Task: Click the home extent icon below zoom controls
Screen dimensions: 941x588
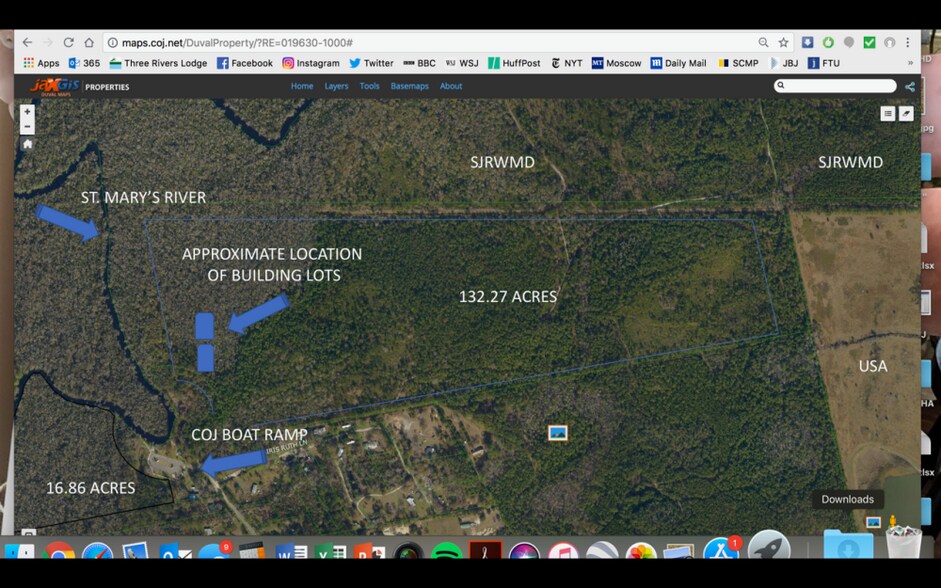Action: (26, 144)
